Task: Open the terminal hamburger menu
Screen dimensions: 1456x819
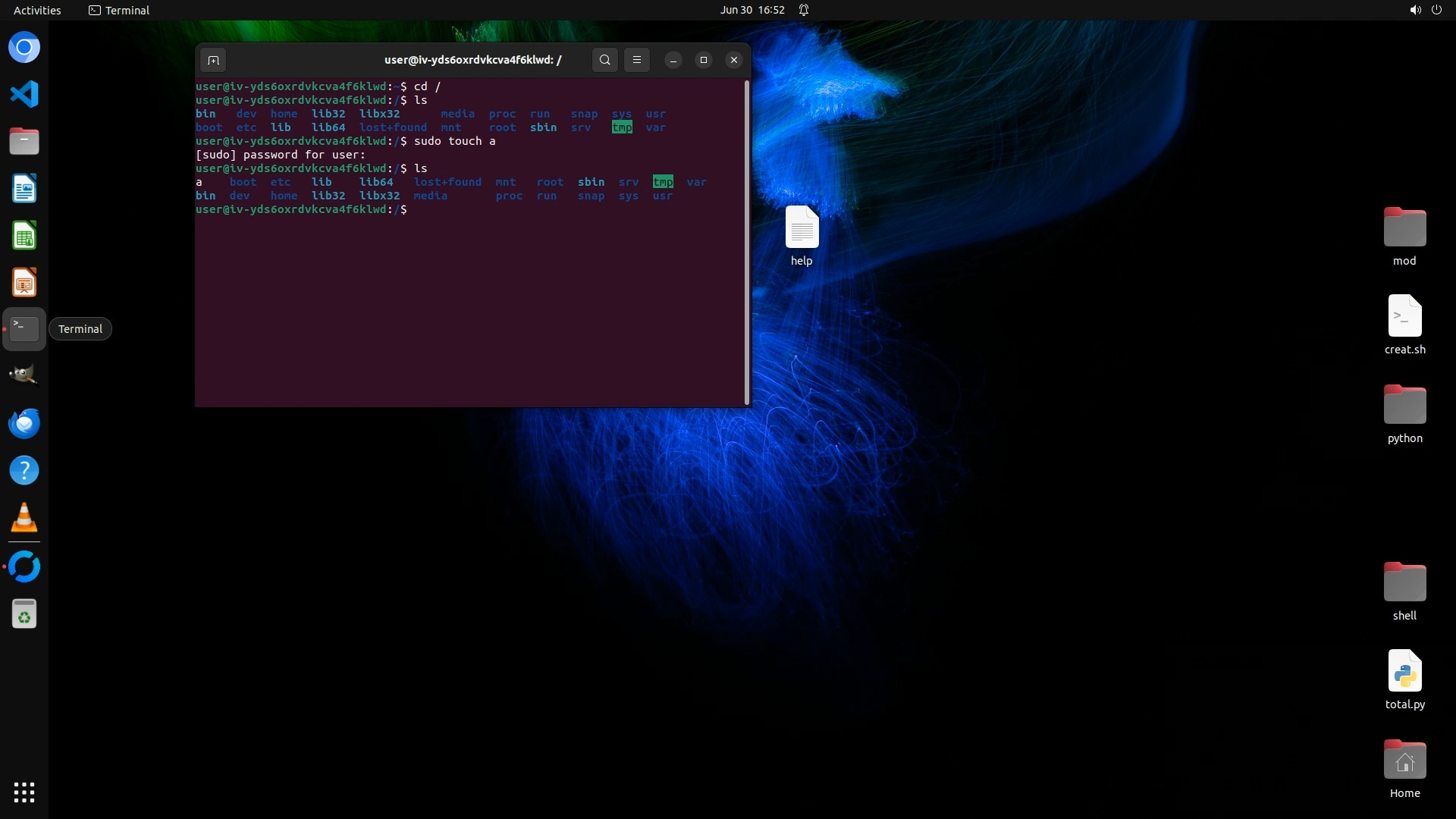Action: click(637, 60)
